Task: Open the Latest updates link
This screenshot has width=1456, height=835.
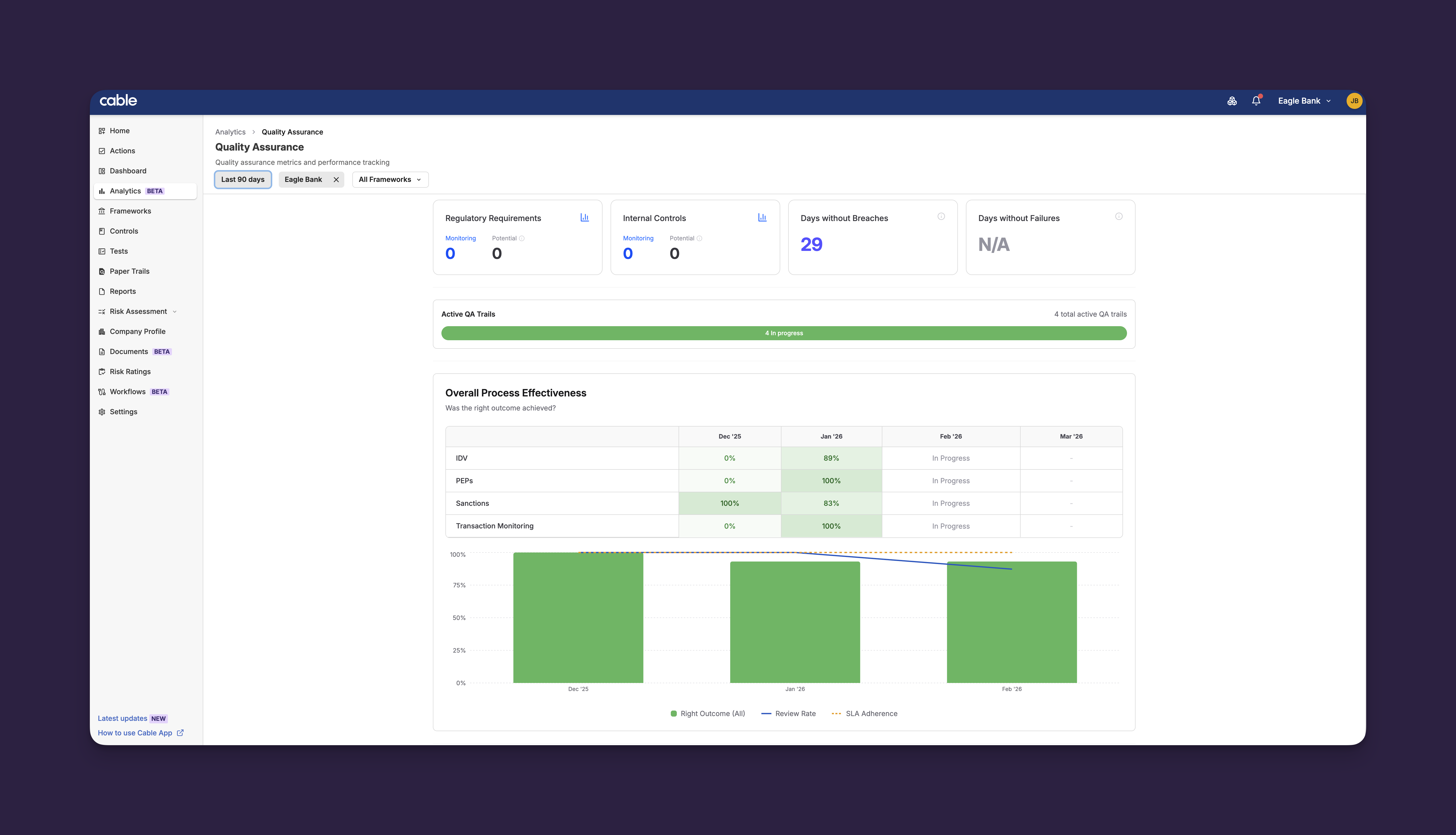Action: (122, 719)
